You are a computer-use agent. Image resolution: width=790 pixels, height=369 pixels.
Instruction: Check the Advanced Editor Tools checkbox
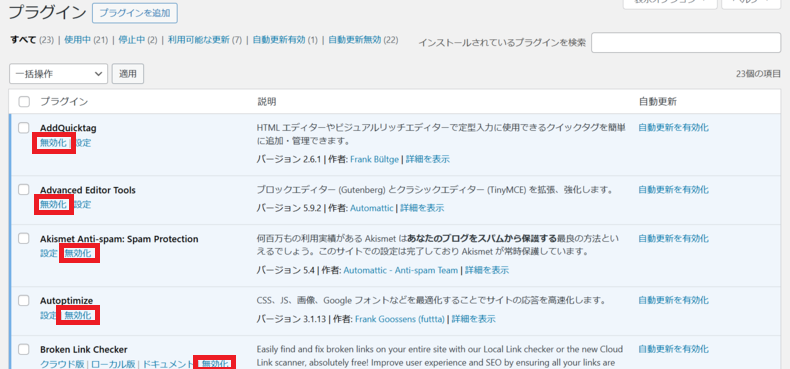tap(24, 190)
